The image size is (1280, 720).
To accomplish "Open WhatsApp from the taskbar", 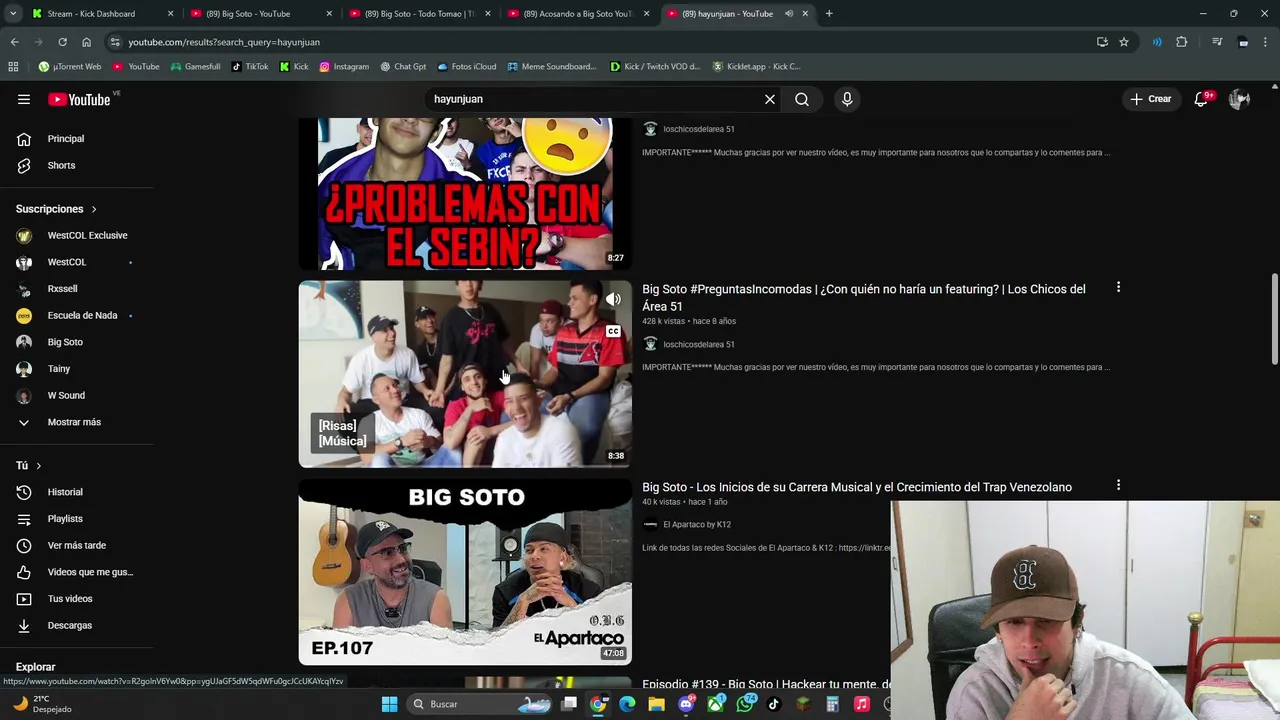I will [745, 704].
